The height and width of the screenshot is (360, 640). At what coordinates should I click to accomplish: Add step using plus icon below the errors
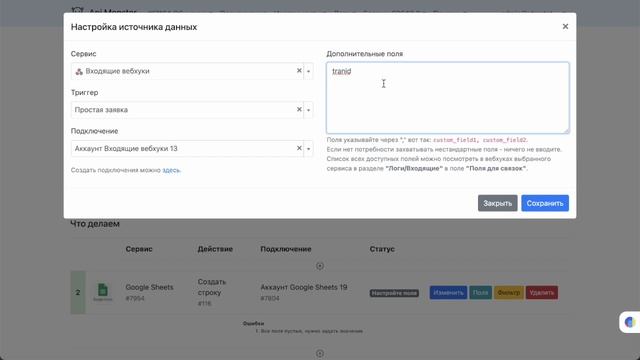tap(320, 353)
